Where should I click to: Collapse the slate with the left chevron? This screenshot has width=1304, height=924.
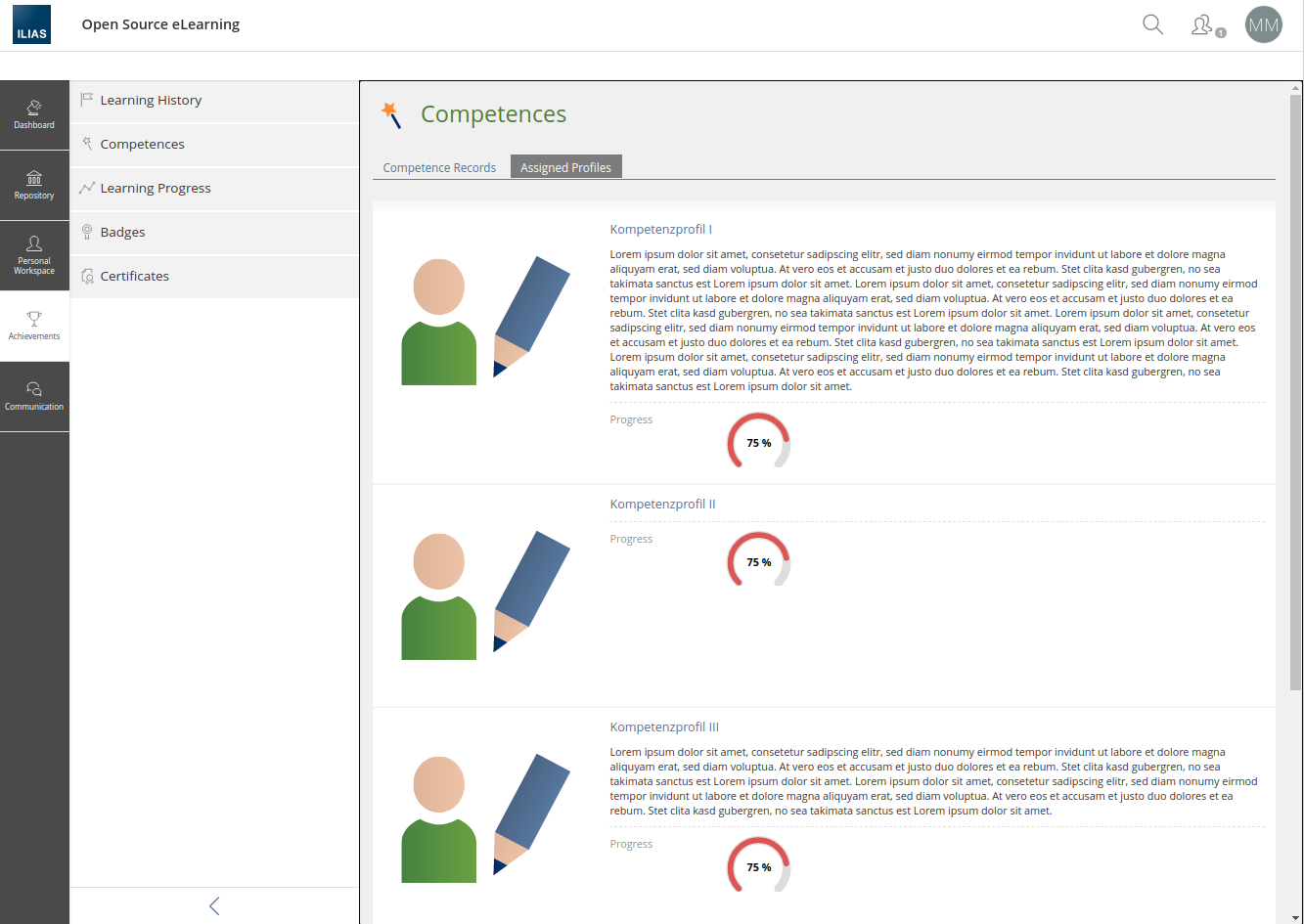tap(214, 906)
